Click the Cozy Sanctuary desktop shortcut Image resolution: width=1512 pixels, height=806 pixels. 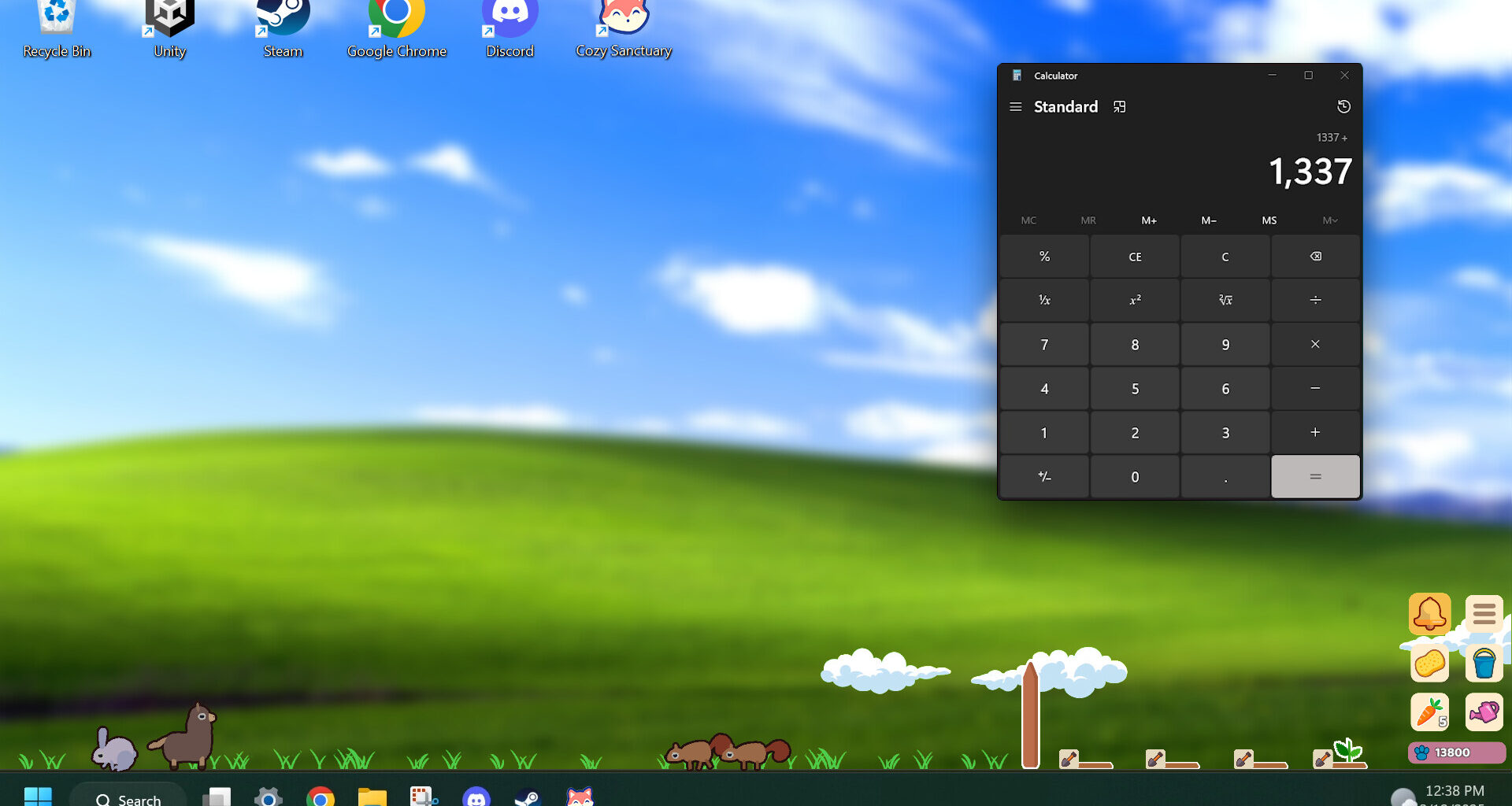[x=624, y=30]
